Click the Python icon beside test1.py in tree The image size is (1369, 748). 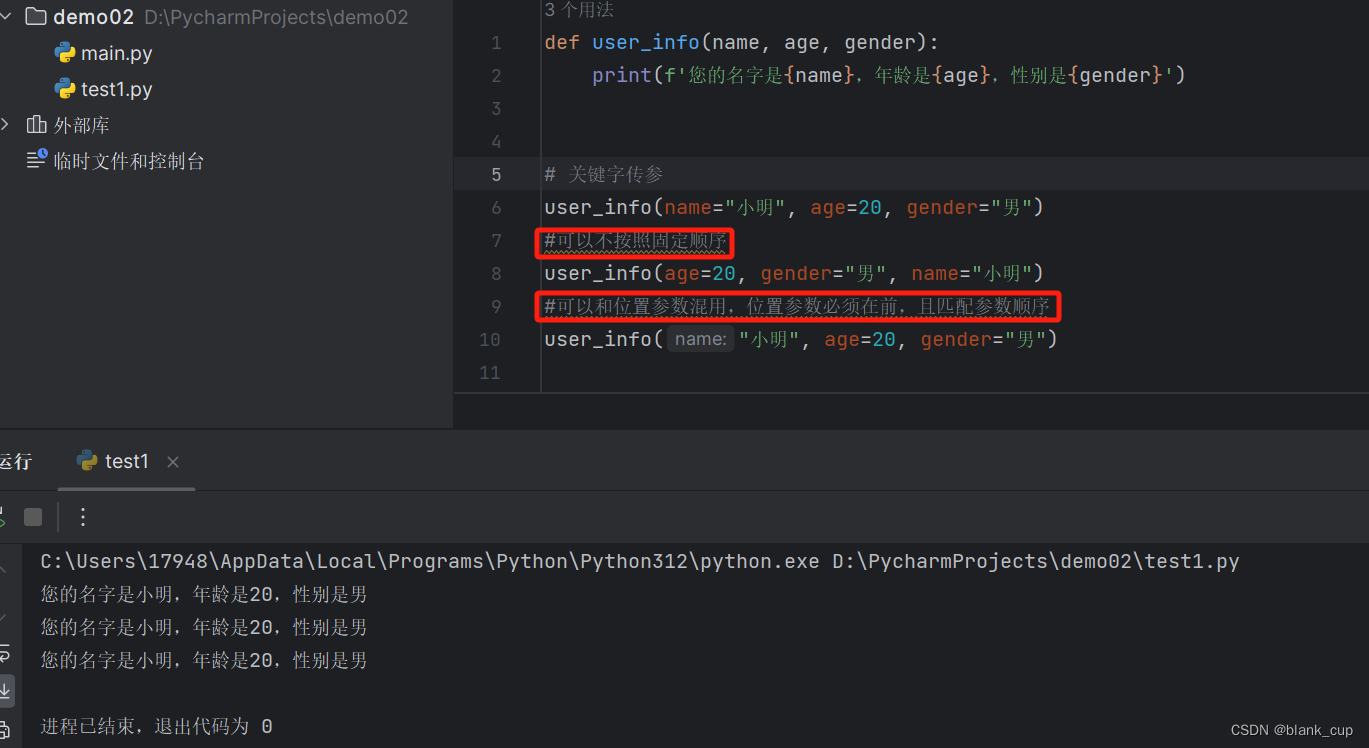[x=65, y=89]
